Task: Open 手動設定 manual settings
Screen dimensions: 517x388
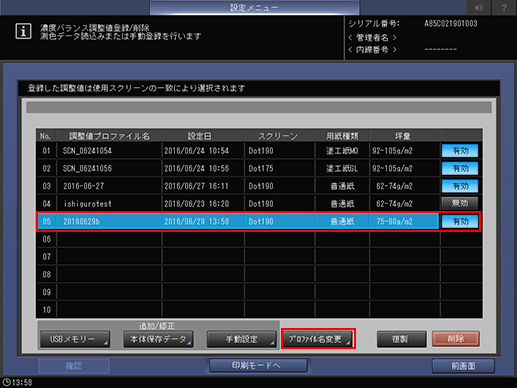Action: (x=242, y=339)
